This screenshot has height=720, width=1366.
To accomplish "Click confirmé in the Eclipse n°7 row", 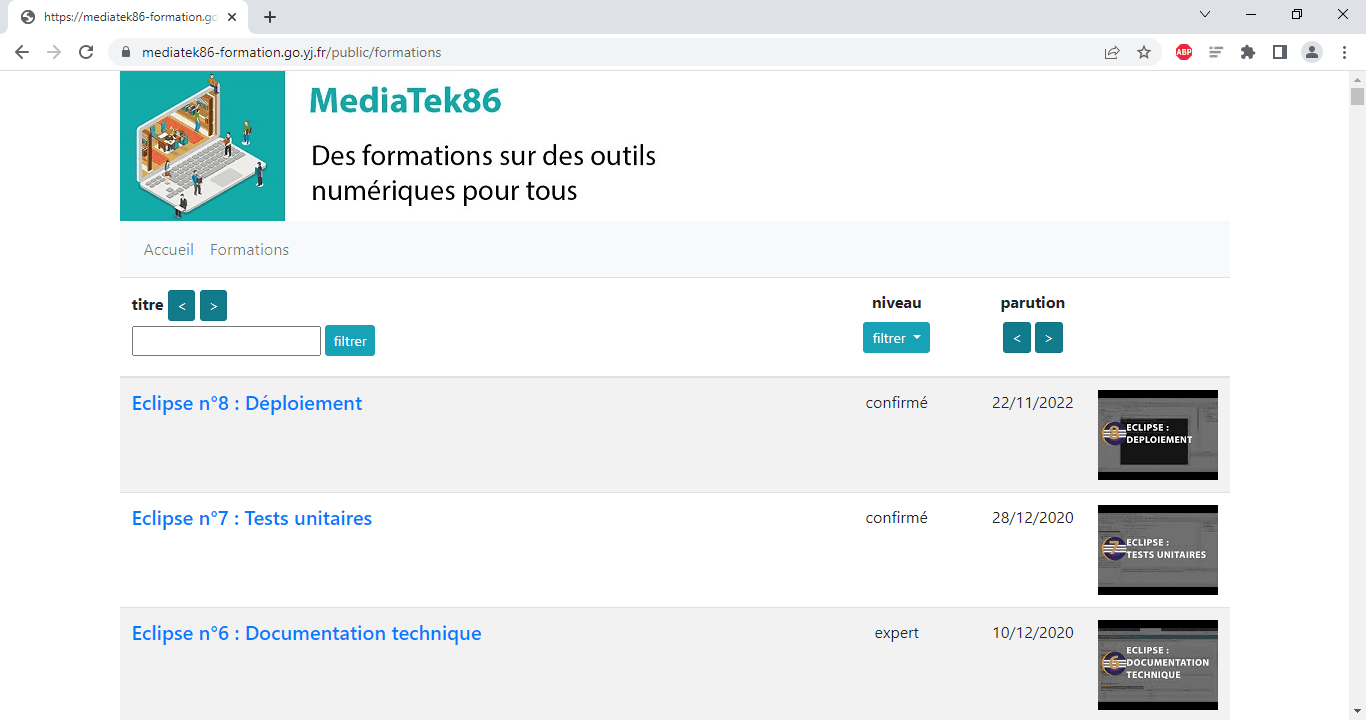I will click(x=897, y=518).
